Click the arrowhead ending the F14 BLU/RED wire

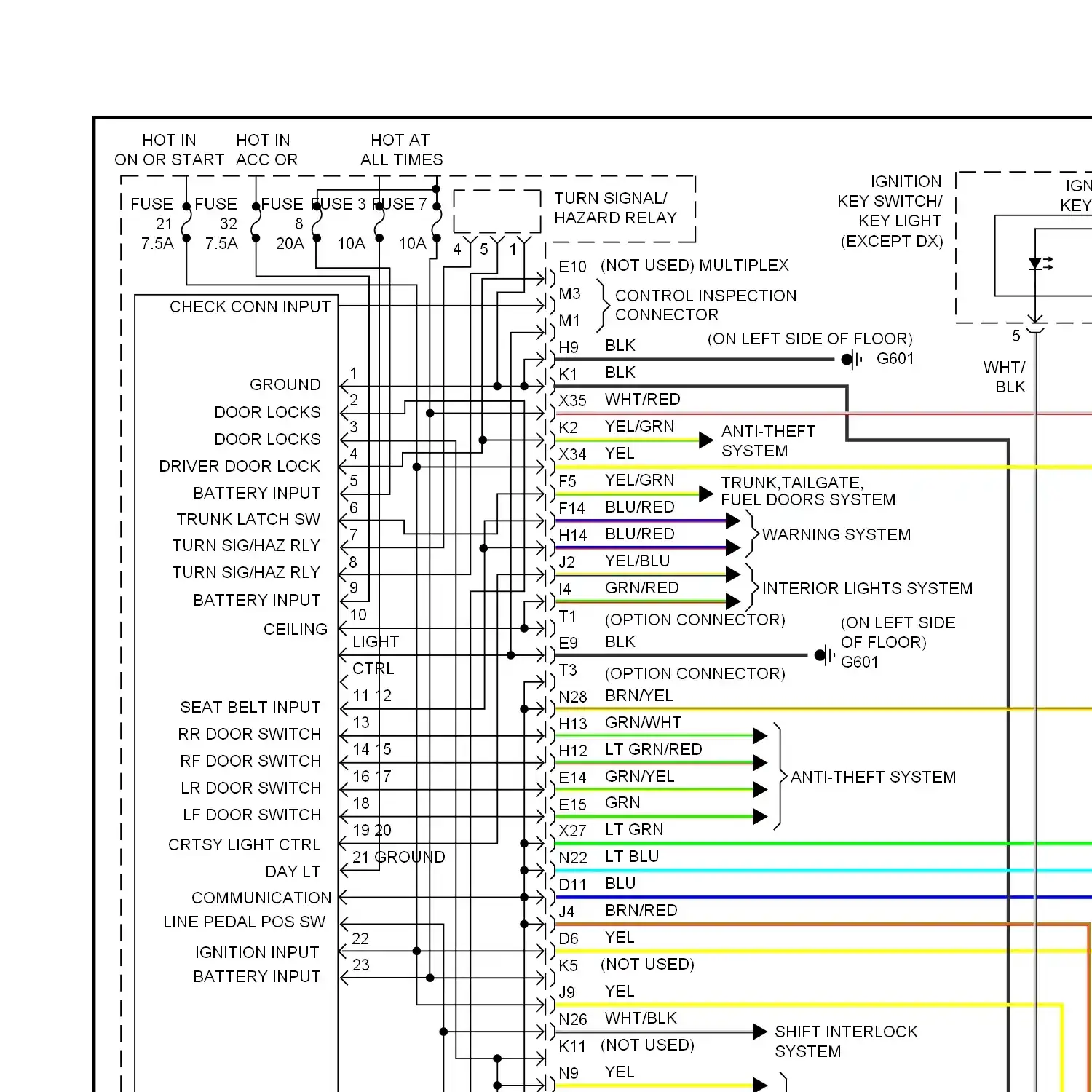tap(732, 521)
